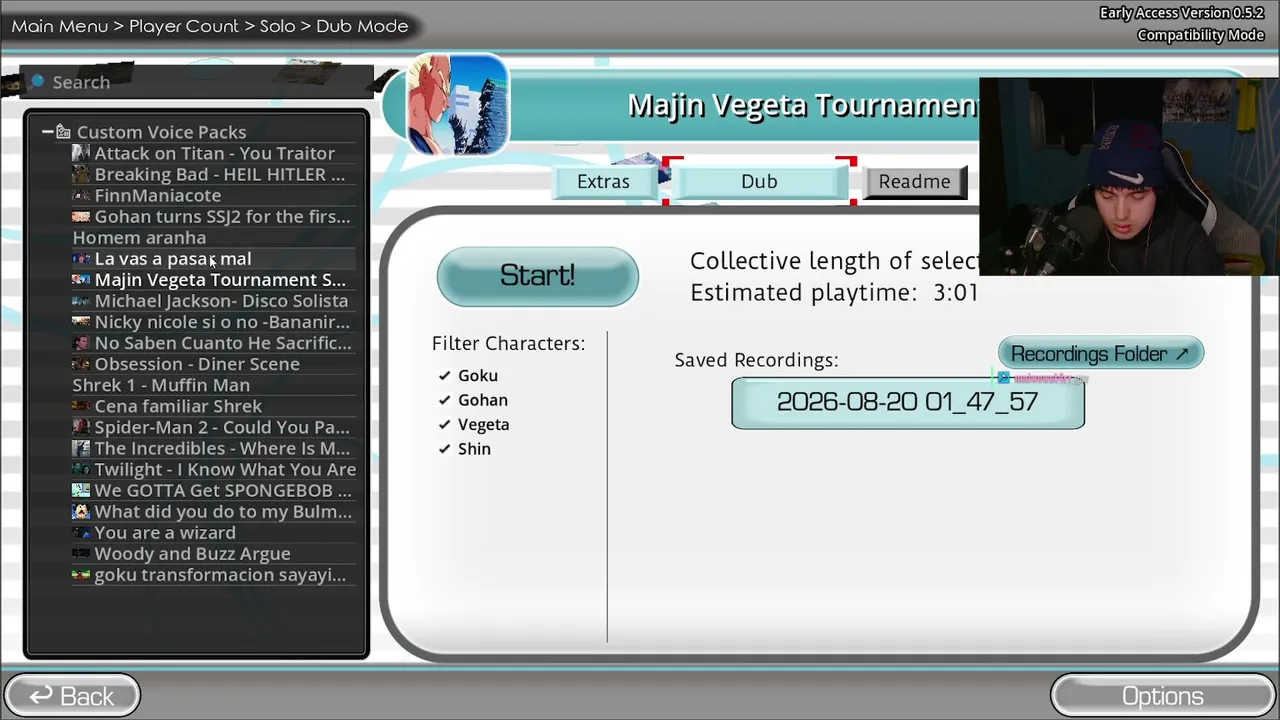Click the What did you do to my Bulm icon
Viewport: 1280px width, 720px height.
(x=81, y=511)
